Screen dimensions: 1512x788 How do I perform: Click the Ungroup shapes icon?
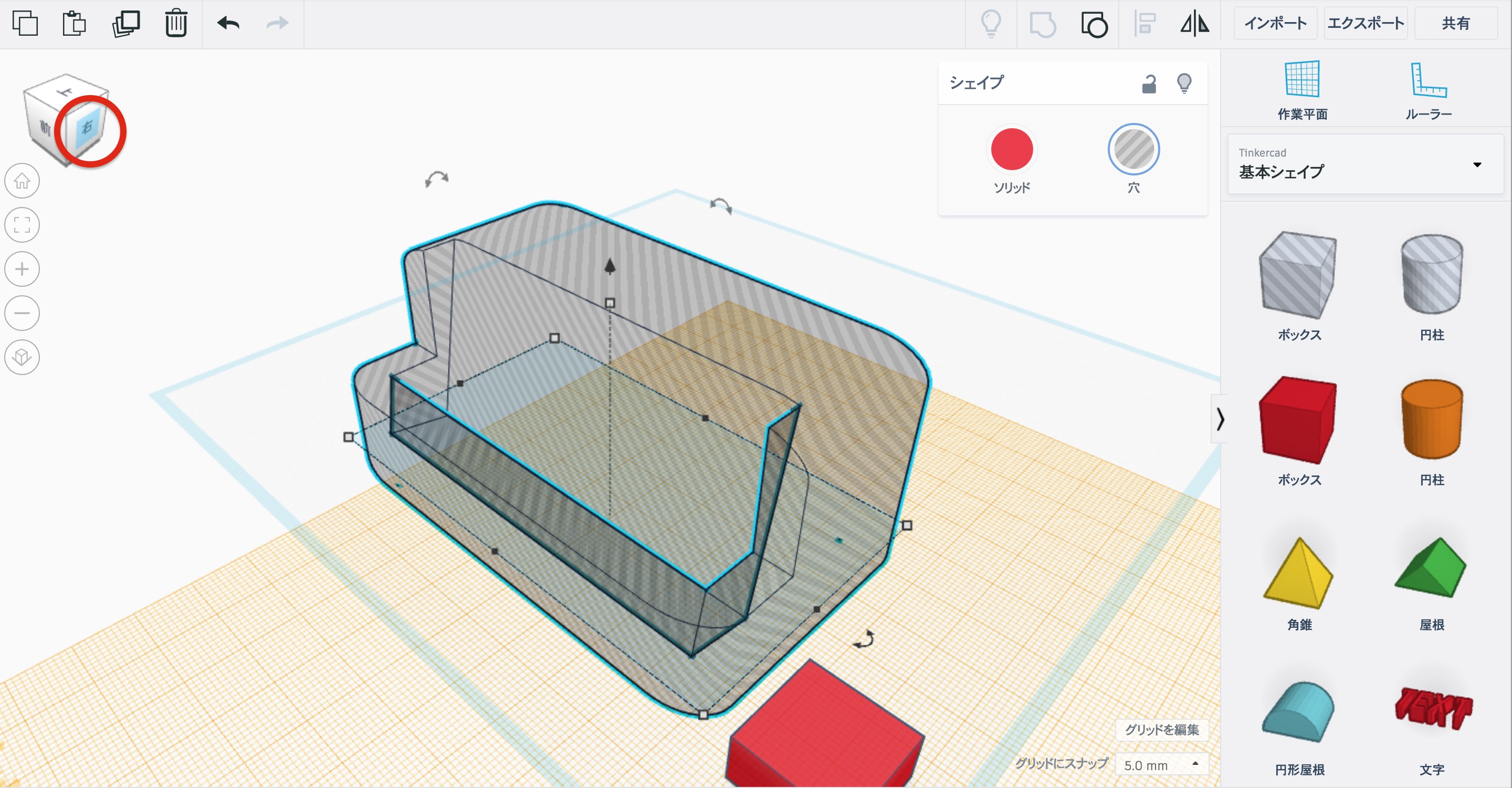pyautogui.click(x=1094, y=24)
